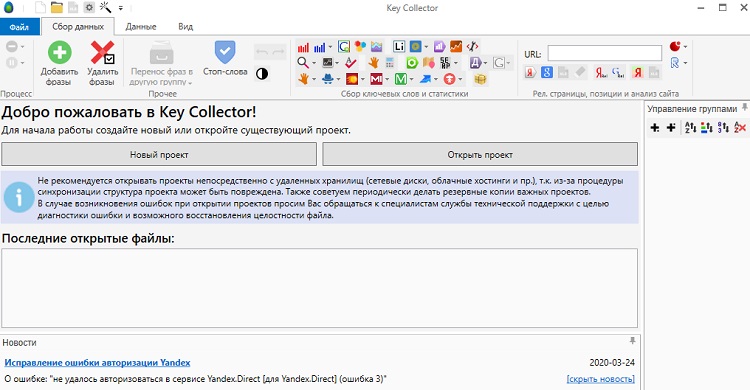This screenshot has width=750, height=390.
Task: Expand dropdown next to dark red circle icon
Action: (x=685, y=46)
